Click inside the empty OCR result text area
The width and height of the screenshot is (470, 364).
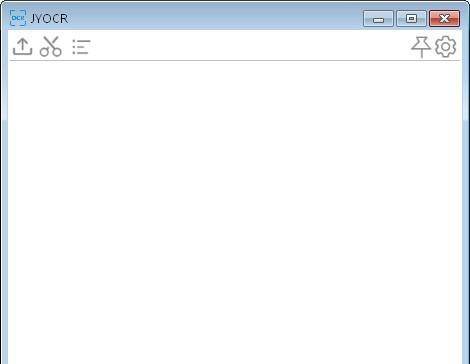point(235,213)
